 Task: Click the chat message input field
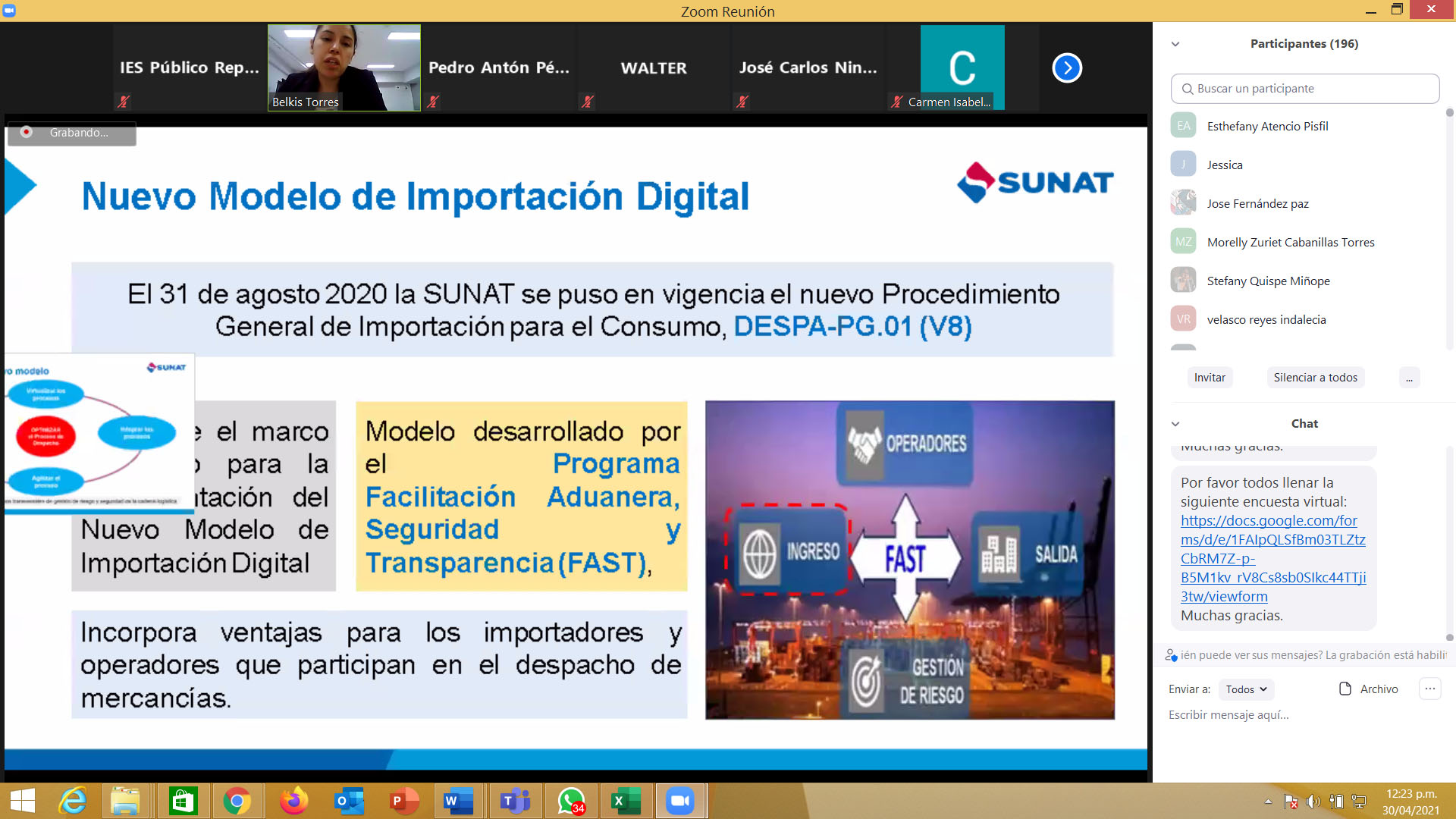tap(1304, 715)
